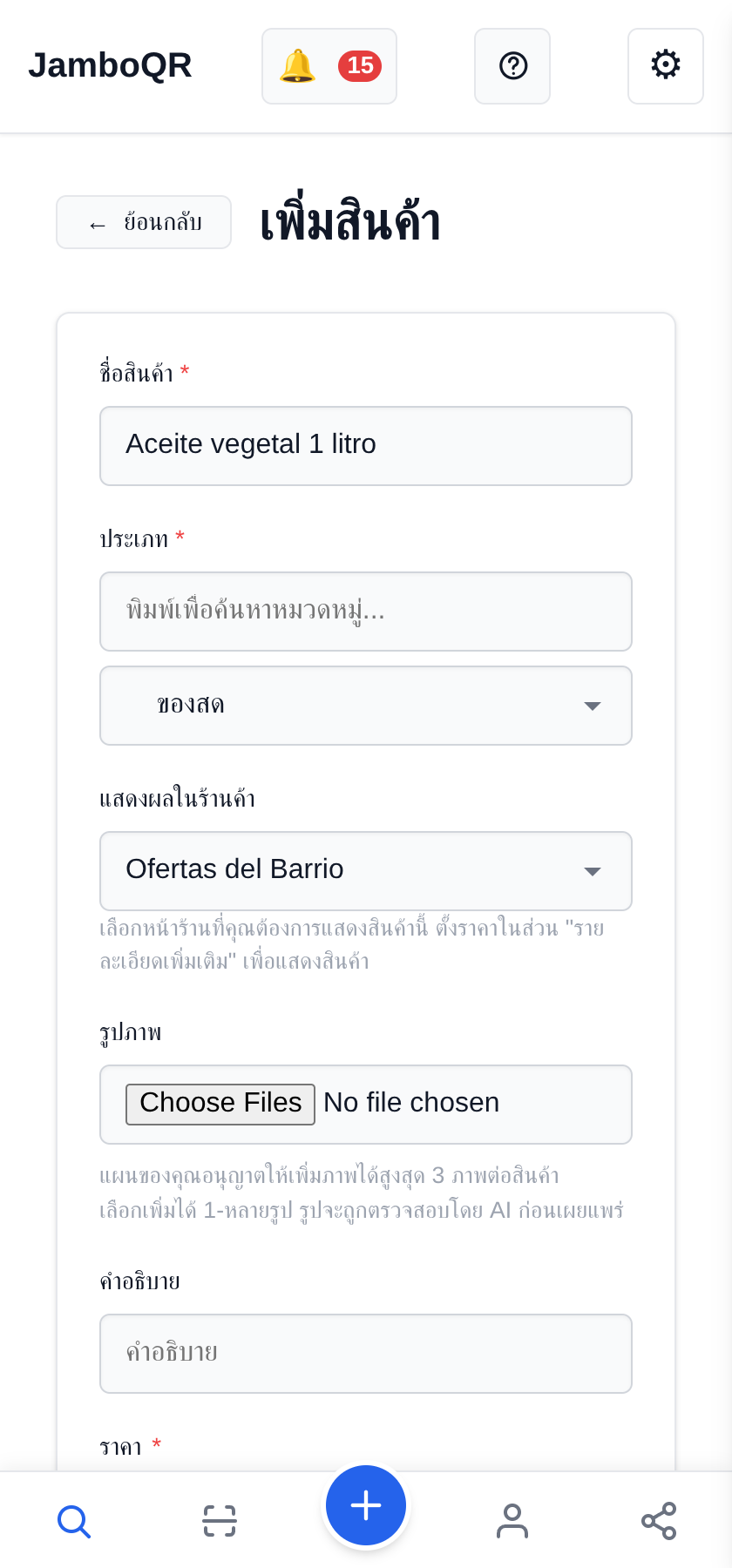This screenshot has width=732, height=1568.
Task: Open the profile person icon
Action: click(x=512, y=1521)
